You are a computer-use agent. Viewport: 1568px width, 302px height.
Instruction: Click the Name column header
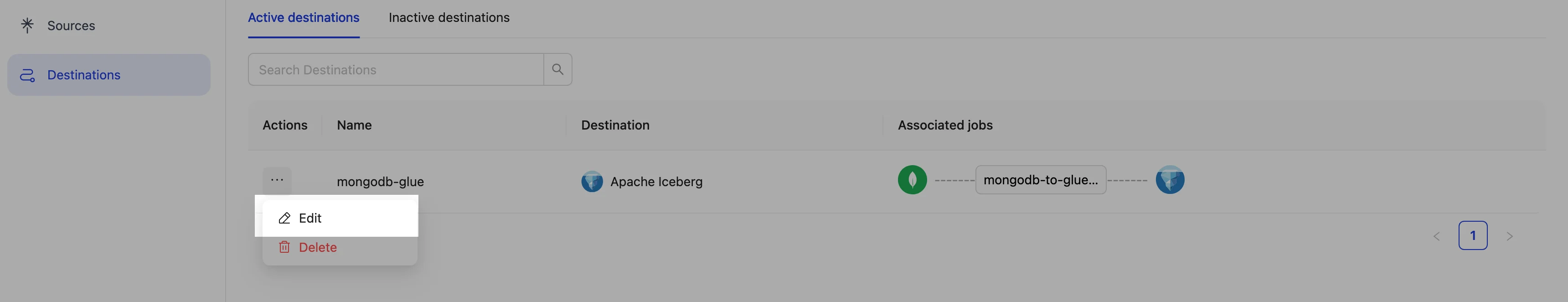(x=354, y=125)
